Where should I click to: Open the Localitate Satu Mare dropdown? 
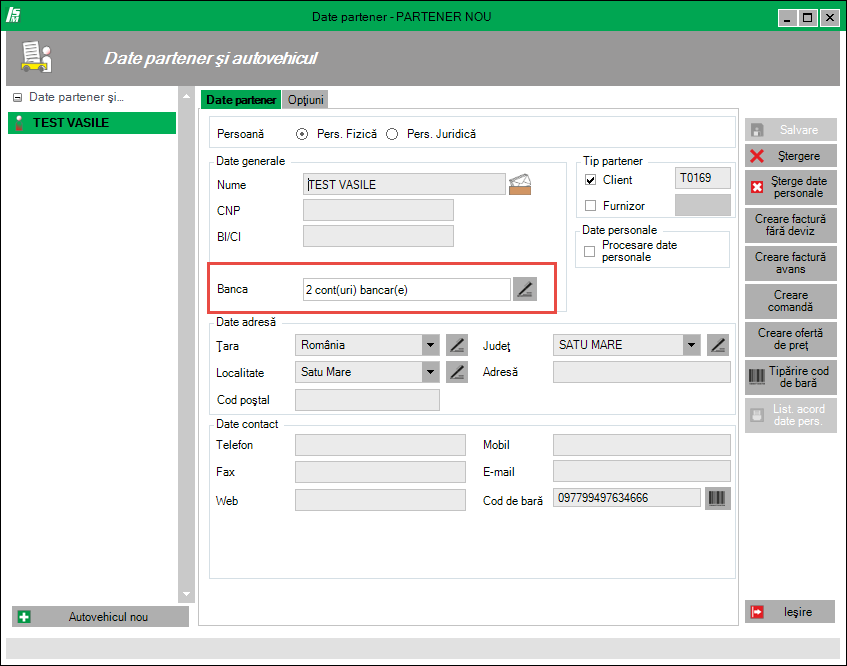coord(430,372)
